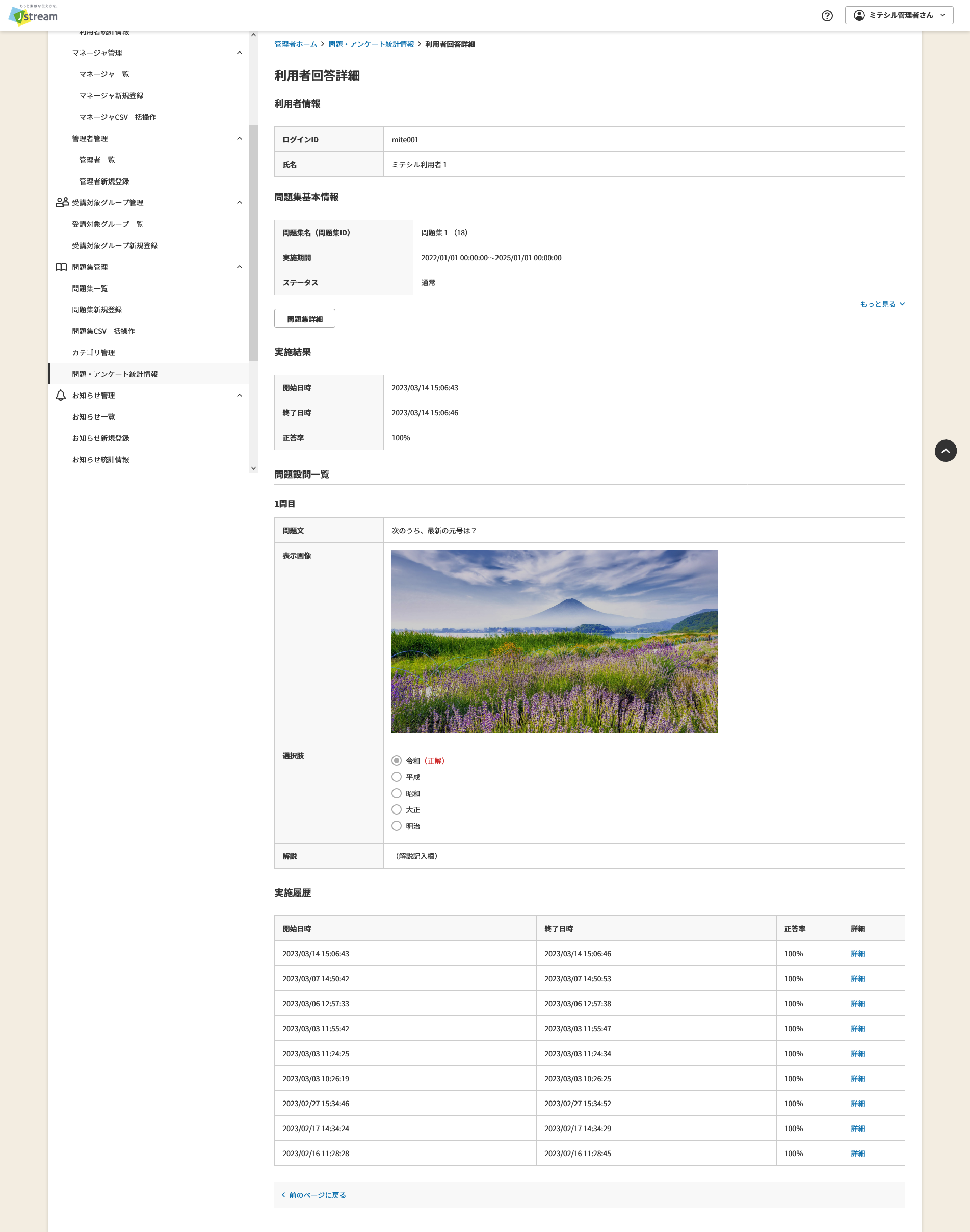Open 詳細 for 2023/03/06 12:57:33 row
Image resolution: width=970 pixels, height=1232 pixels.
click(x=857, y=1004)
